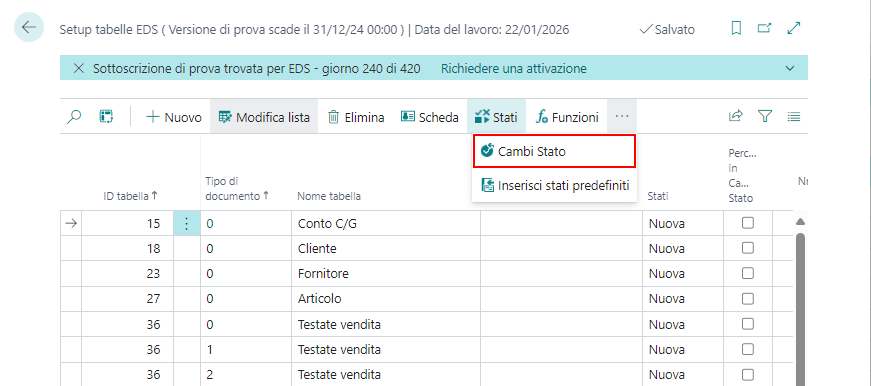Open the page in a new window
The image size is (871, 386).
pos(765,28)
